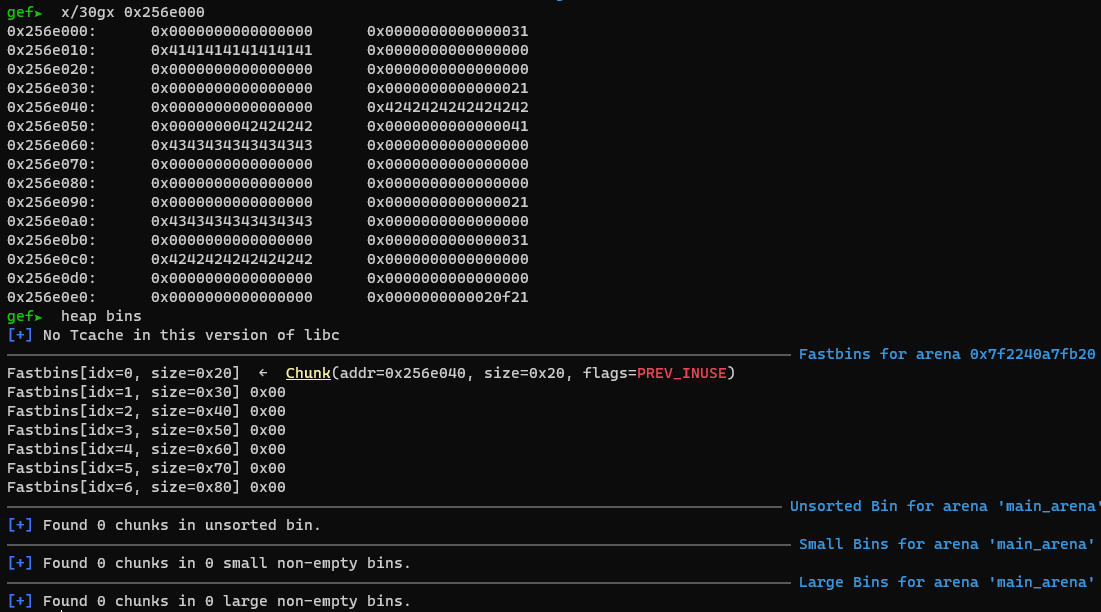Click the Fastbins idx=0 size=0x20 entry

click(123, 373)
